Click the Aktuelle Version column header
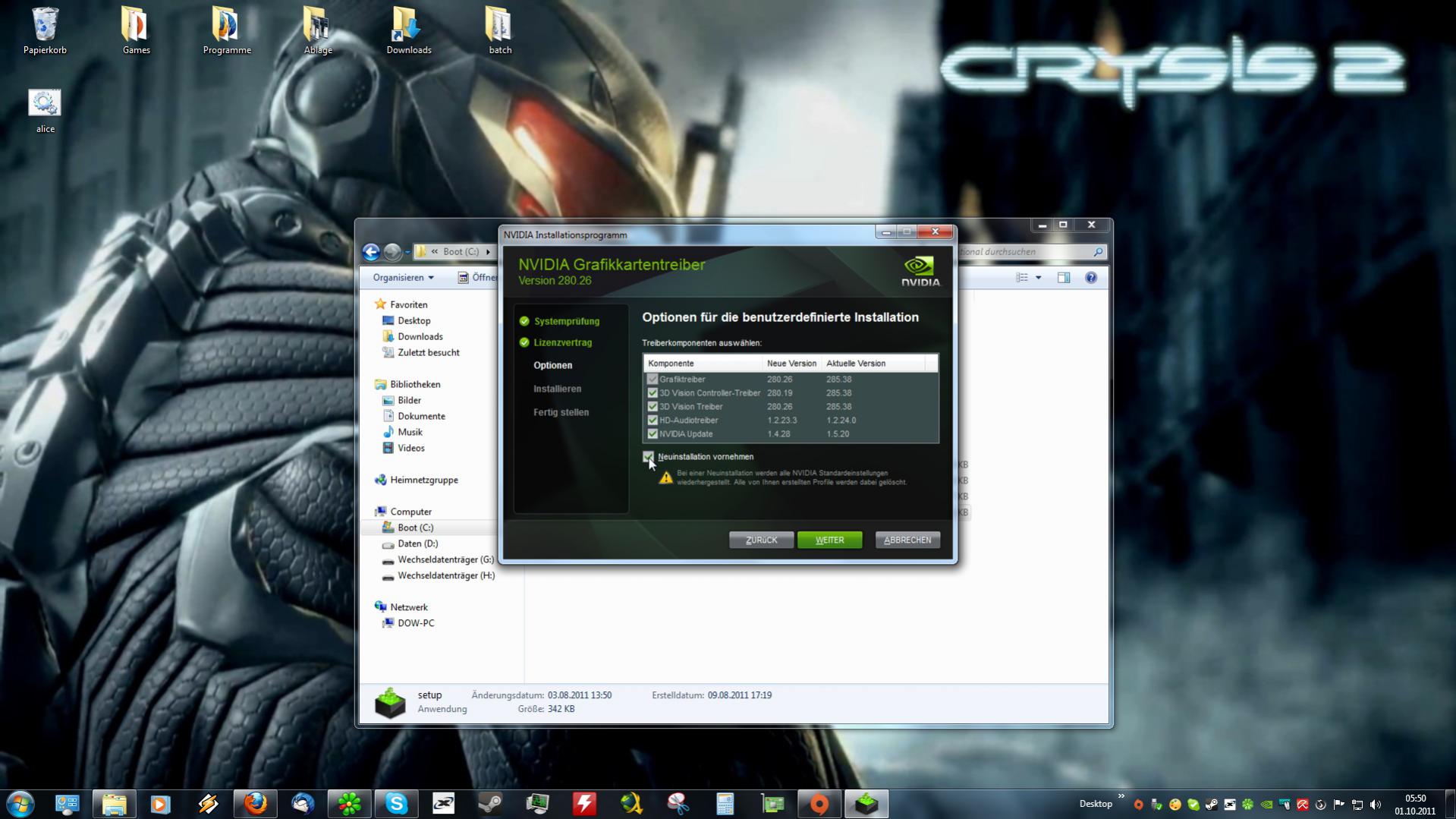The height and width of the screenshot is (819, 1456). coord(874,364)
